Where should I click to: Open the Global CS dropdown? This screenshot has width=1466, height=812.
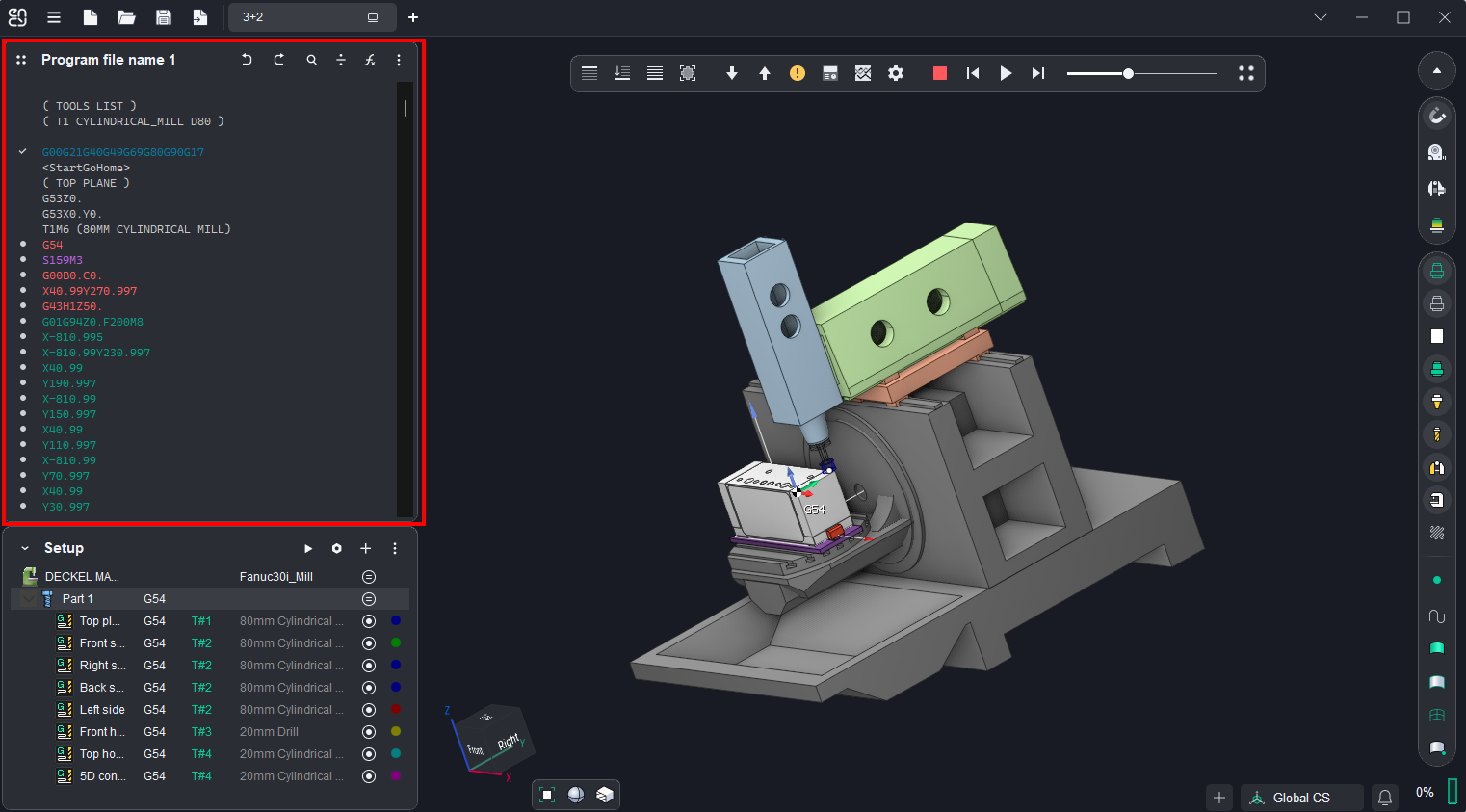(1300, 798)
